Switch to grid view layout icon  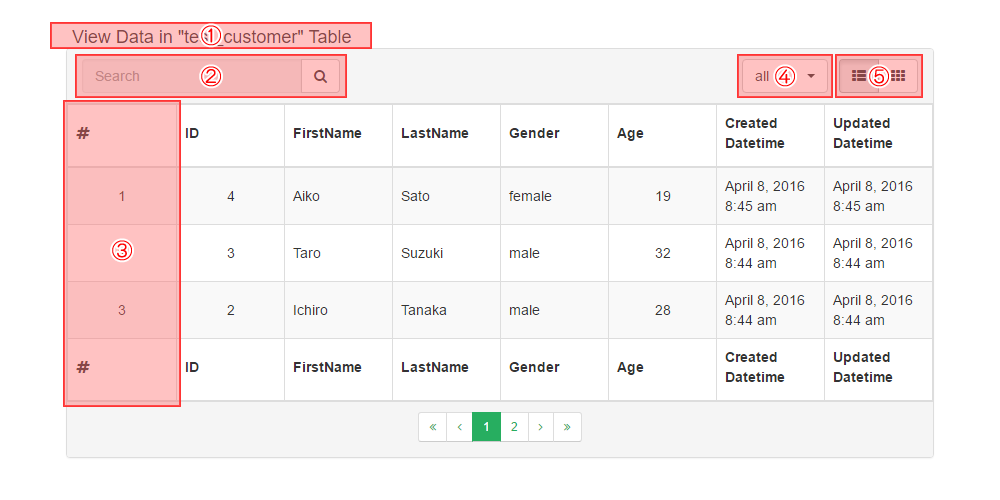[898, 76]
